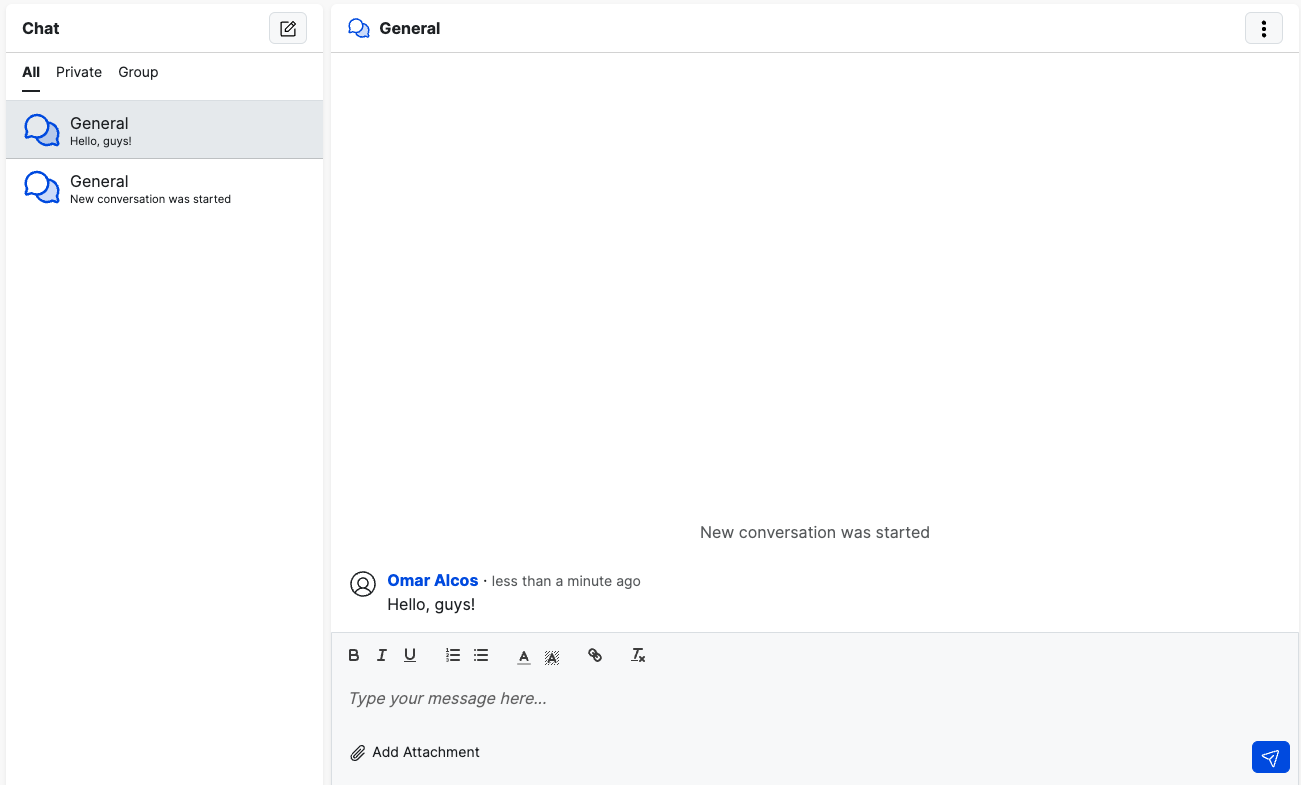This screenshot has width=1301, height=785.
Task: Click the 'less than a minute ago' timestamp
Action: (x=566, y=581)
